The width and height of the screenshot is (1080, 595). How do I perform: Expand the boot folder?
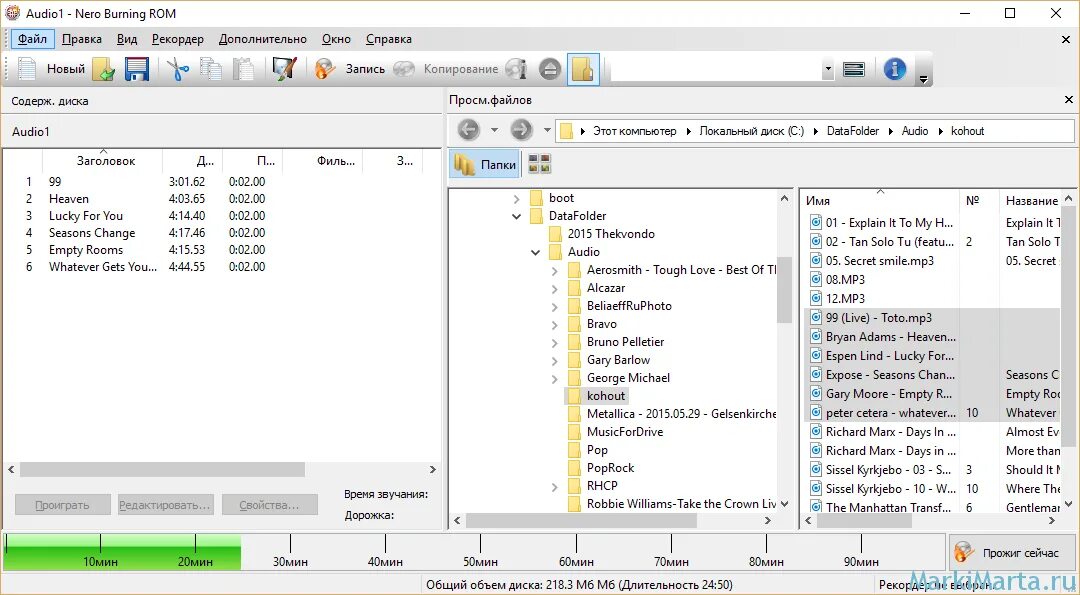517,198
